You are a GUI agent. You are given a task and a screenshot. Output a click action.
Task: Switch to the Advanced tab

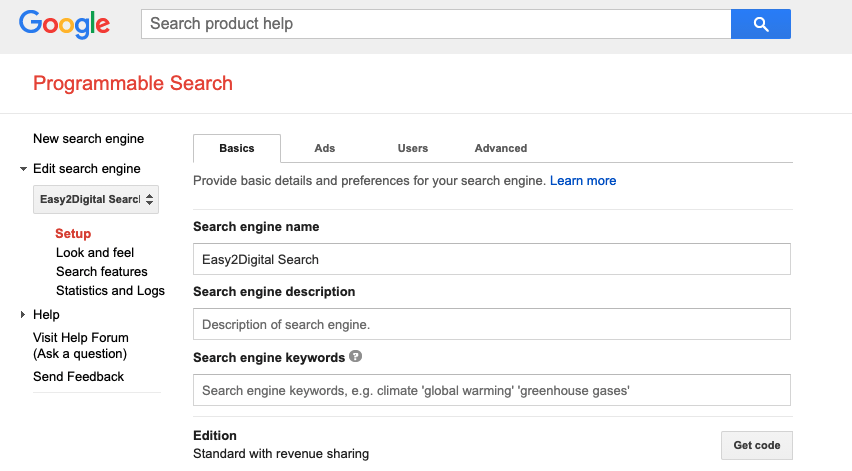500,148
